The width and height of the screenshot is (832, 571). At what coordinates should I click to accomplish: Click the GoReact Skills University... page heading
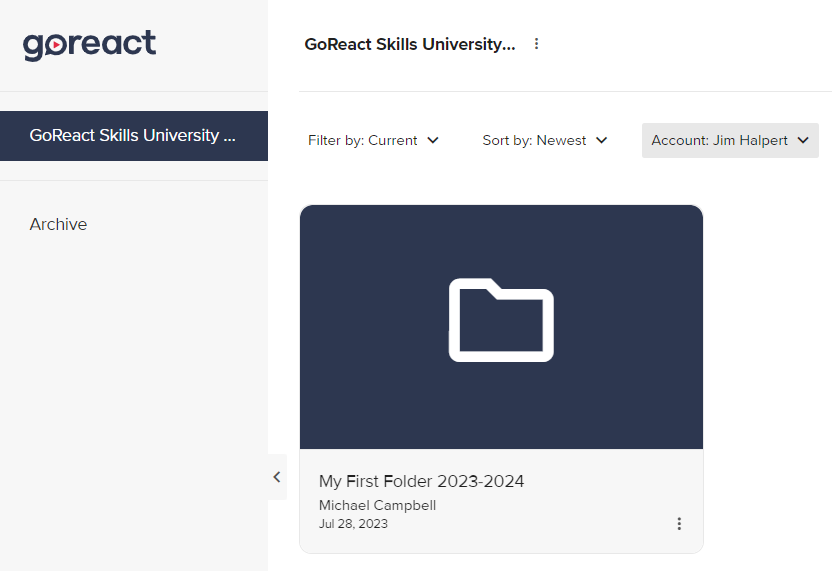point(410,45)
